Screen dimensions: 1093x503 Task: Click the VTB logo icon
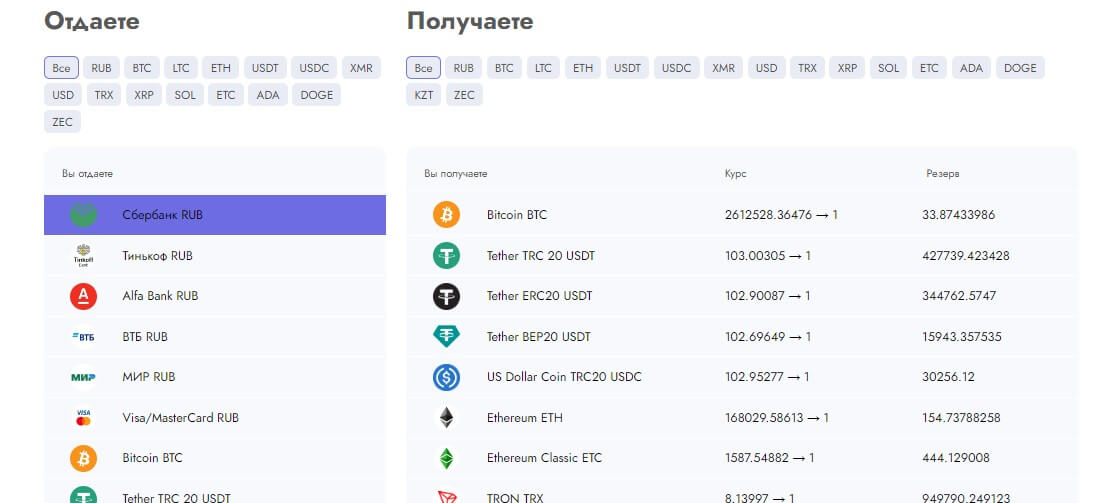(83, 337)
